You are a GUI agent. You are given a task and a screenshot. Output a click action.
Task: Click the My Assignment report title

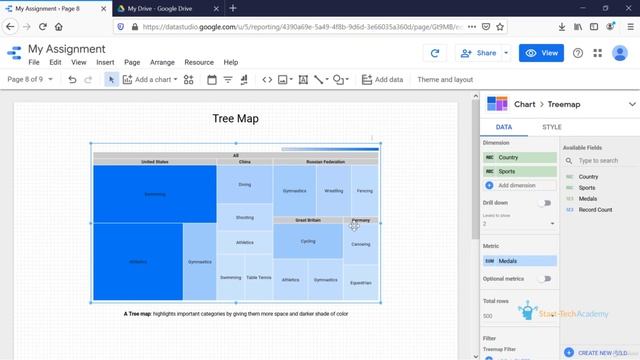click(67, 49)
